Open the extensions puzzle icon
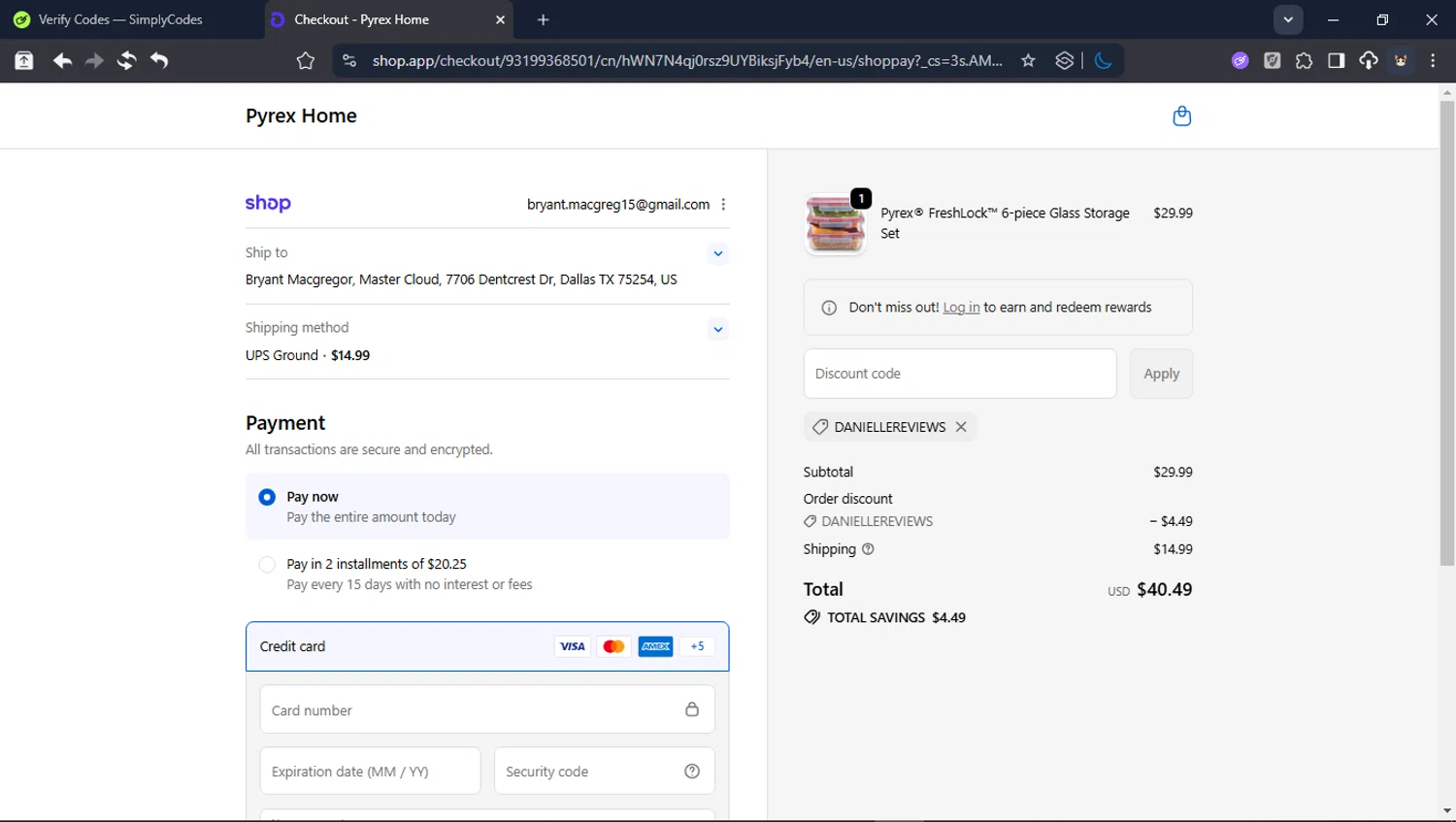This screenshot has height=822, width=1456. [1304, 60]
